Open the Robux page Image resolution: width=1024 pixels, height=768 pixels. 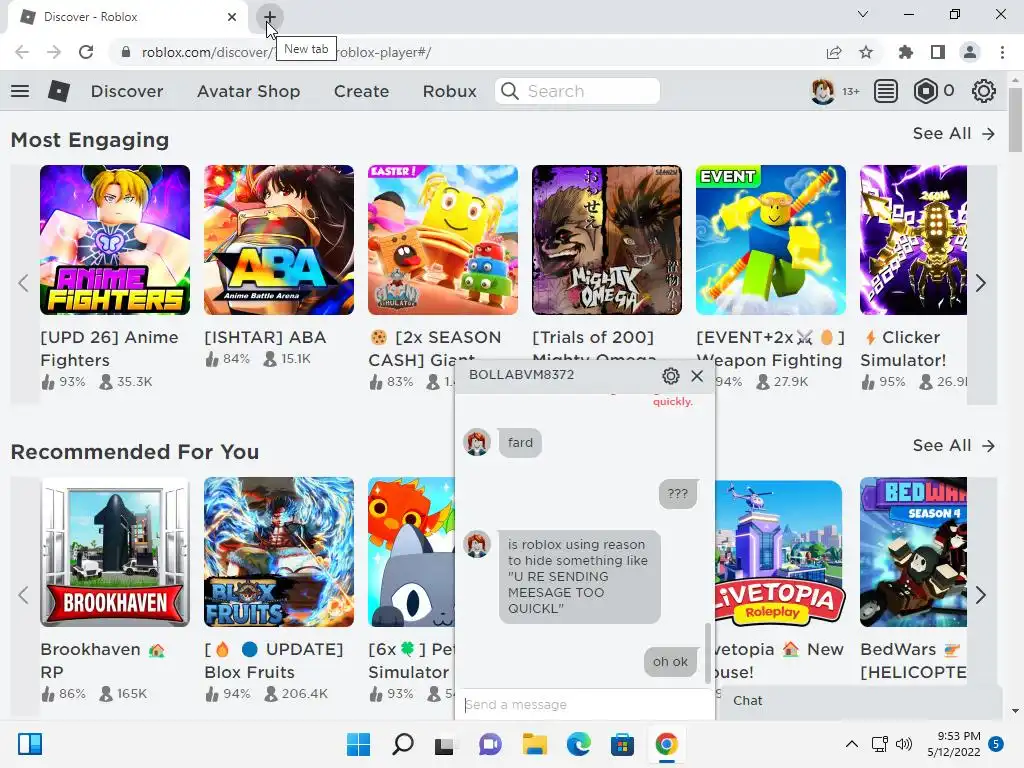(449, 91)
